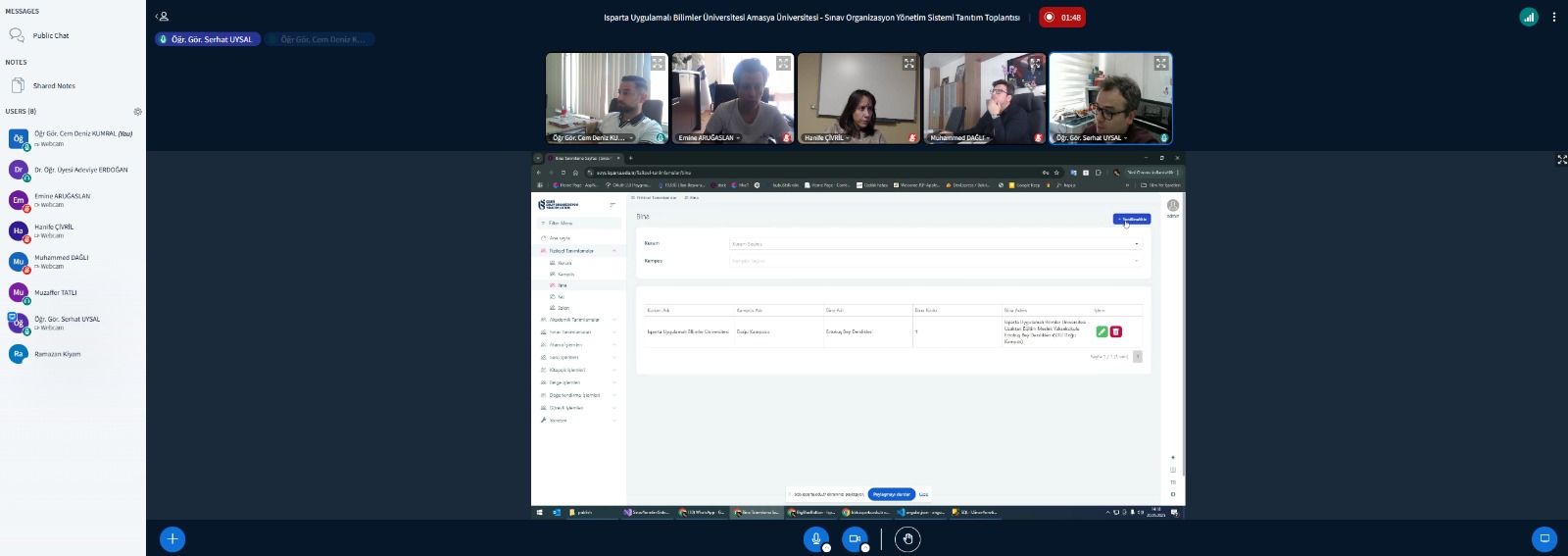Click red delete icon in shared screen table
This screenshot has height=556, width=1568.
tap(1115, 331)
